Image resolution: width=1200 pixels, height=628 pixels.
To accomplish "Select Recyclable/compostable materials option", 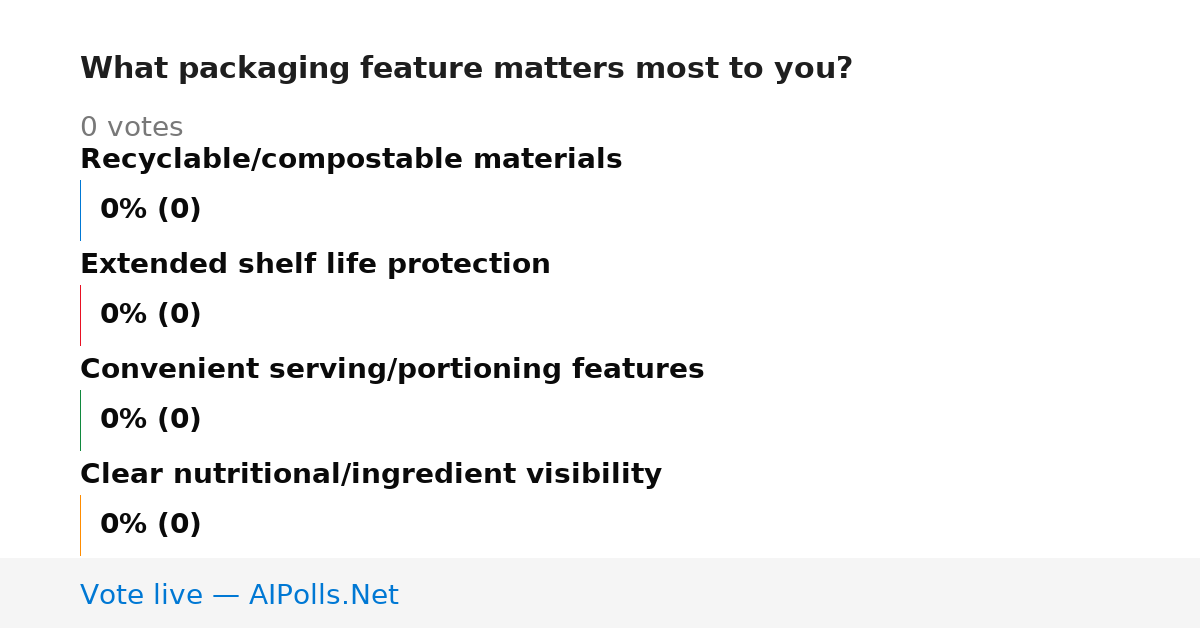I will click(351, 160).
